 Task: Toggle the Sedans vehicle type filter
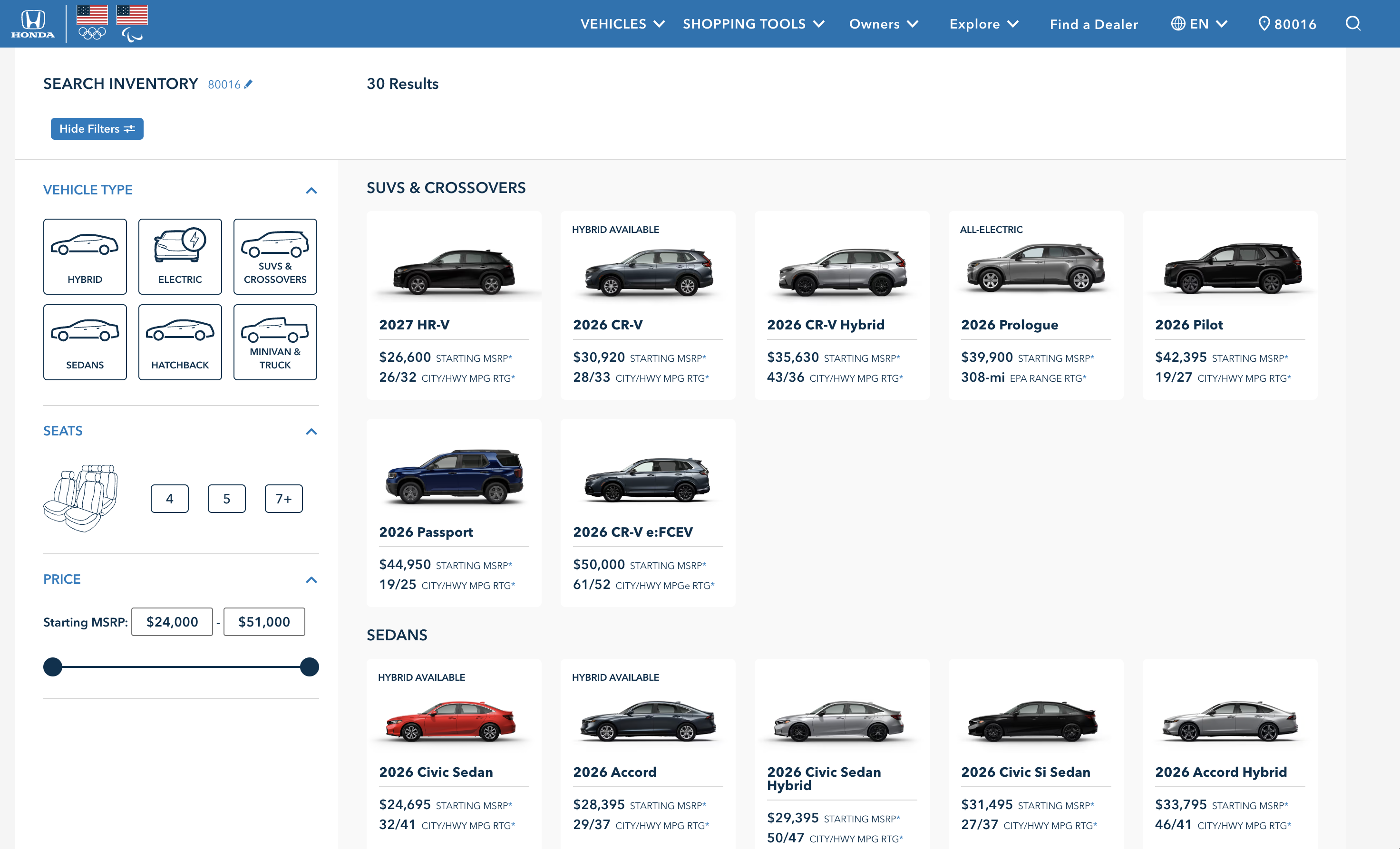point(85,342)
